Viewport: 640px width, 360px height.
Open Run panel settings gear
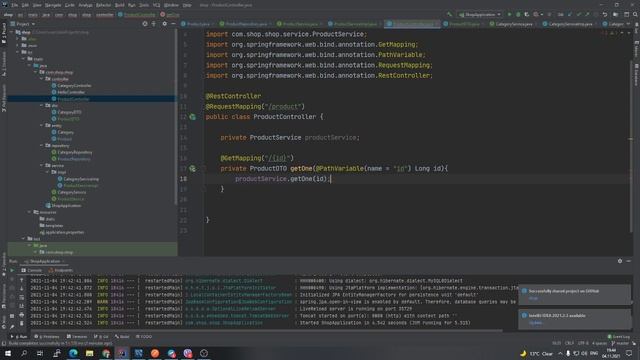620,261
